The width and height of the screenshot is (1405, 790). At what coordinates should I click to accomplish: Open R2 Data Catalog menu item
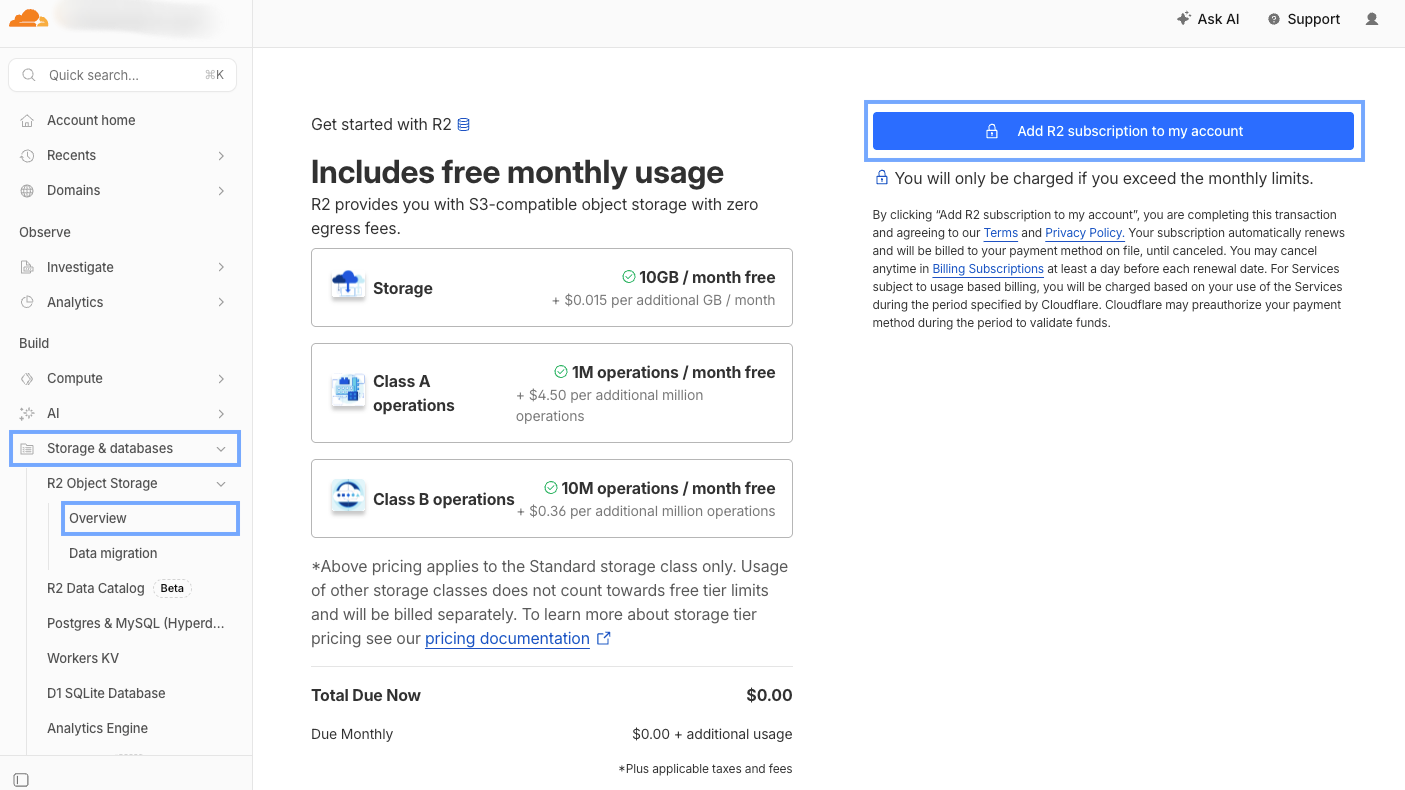(95, 588)
